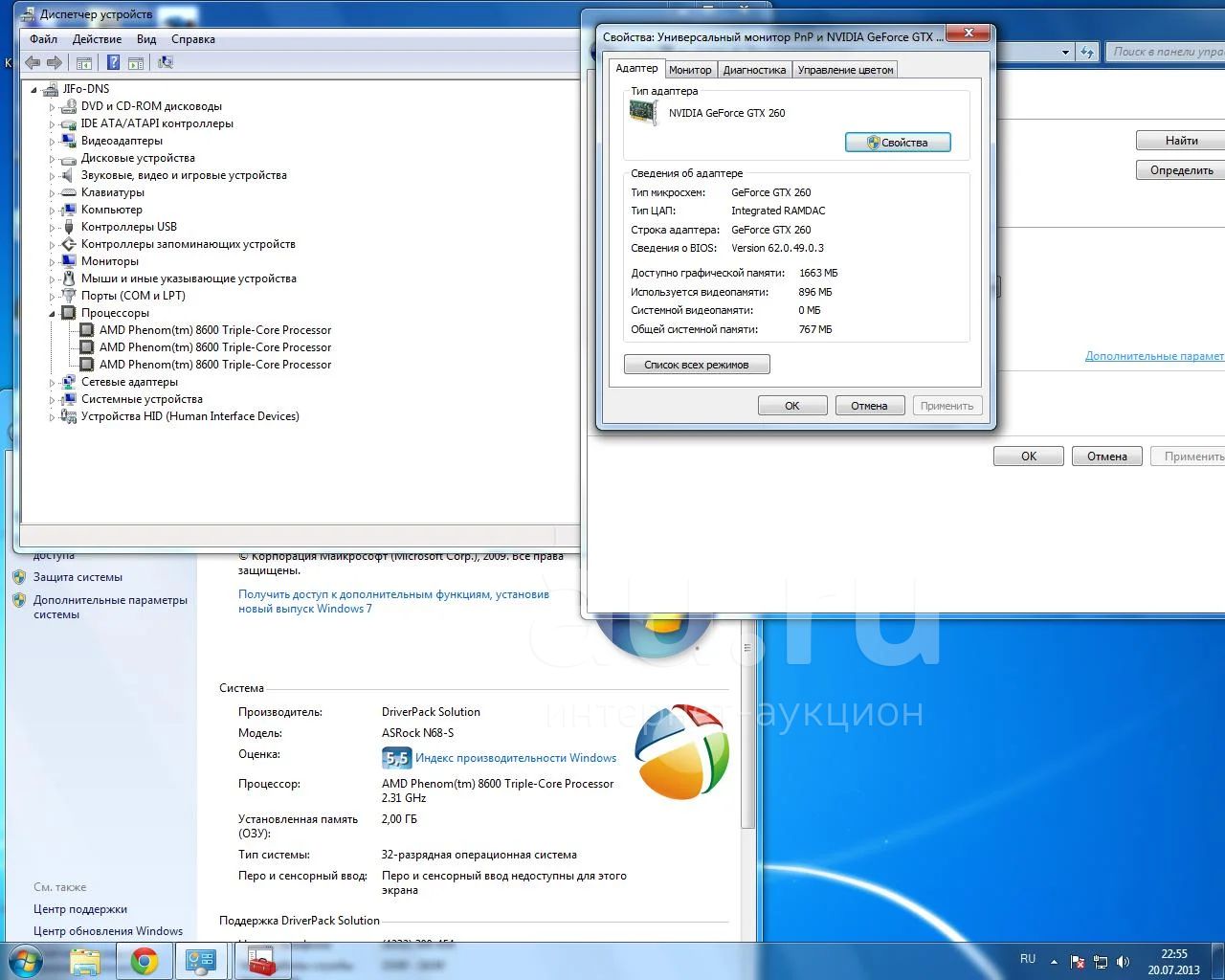This screenshot has width=1225, height=980.
Task: Open the Дополнительные параметры link on the right
Action: pos(1154,356)
